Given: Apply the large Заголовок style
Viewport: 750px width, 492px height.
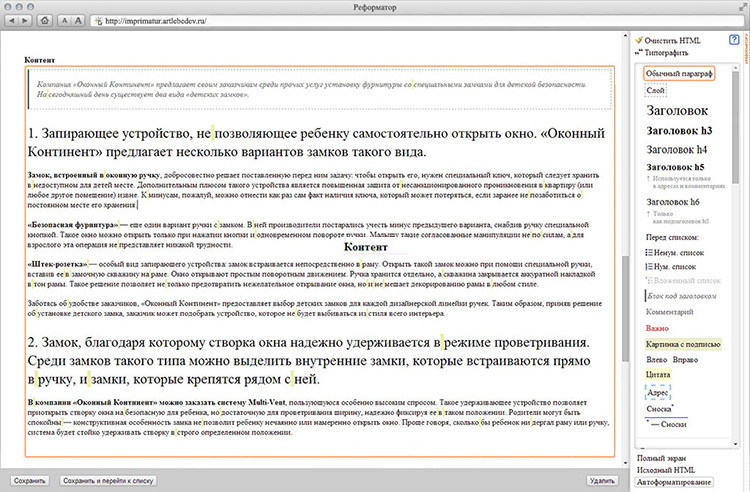Looking at the screenshot, I should click(x=677, y=110).
